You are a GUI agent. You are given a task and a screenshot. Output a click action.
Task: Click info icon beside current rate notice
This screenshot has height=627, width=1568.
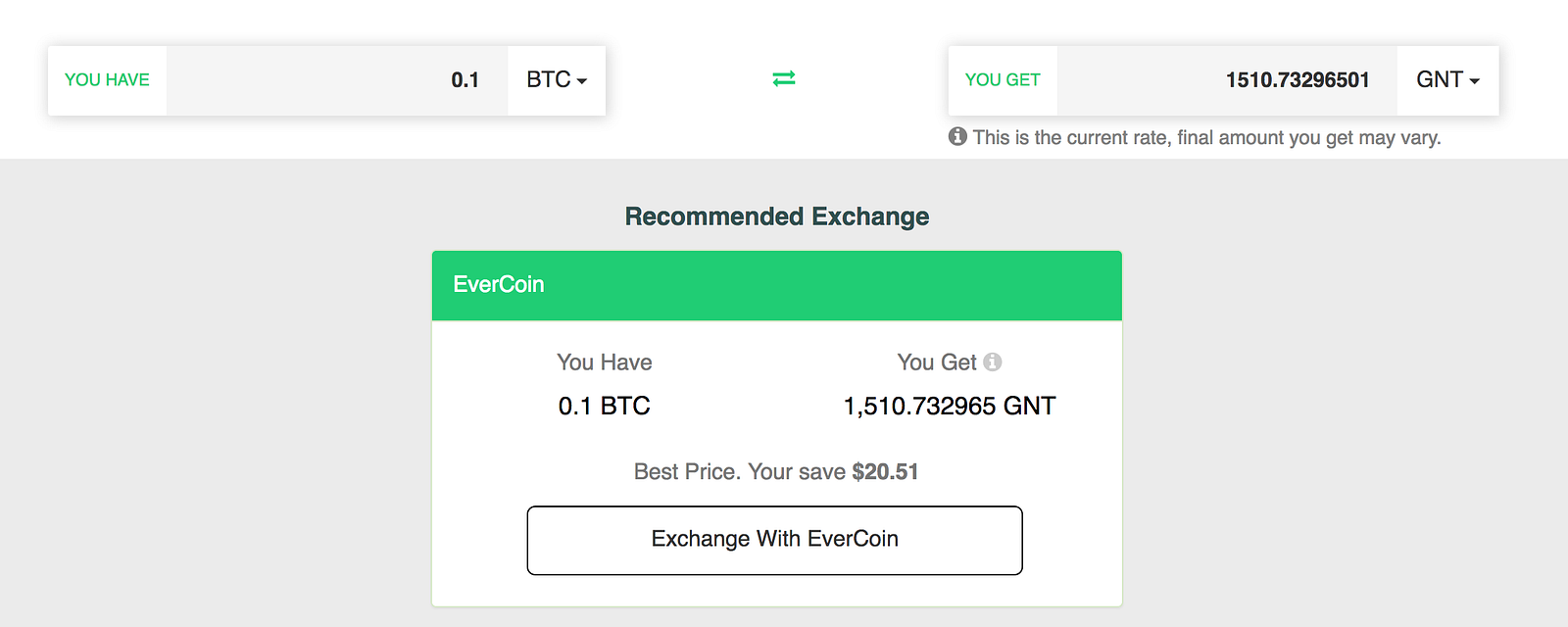pyautogui.click(x=957, y=137)
